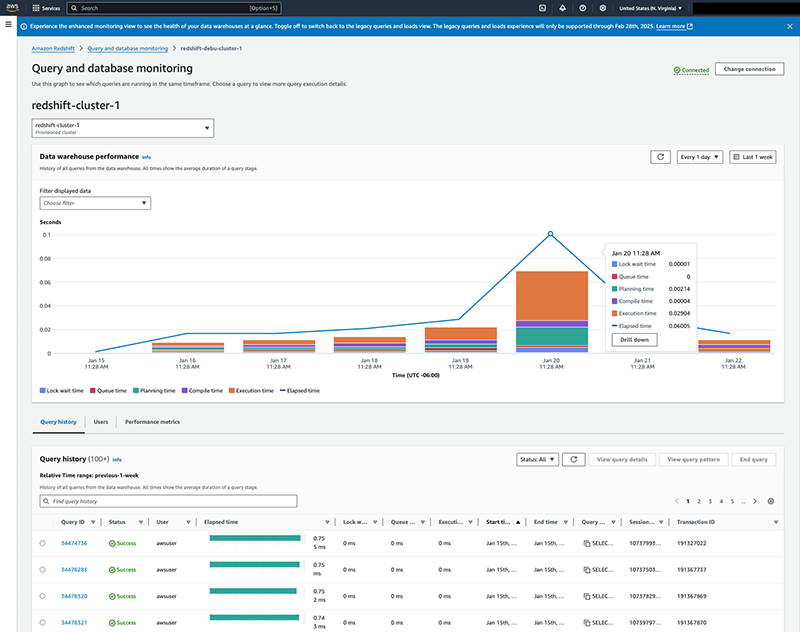Click the Drill down button in the tooltip
800x632 pixels.
pyautogui.click(x=633, y=338)
